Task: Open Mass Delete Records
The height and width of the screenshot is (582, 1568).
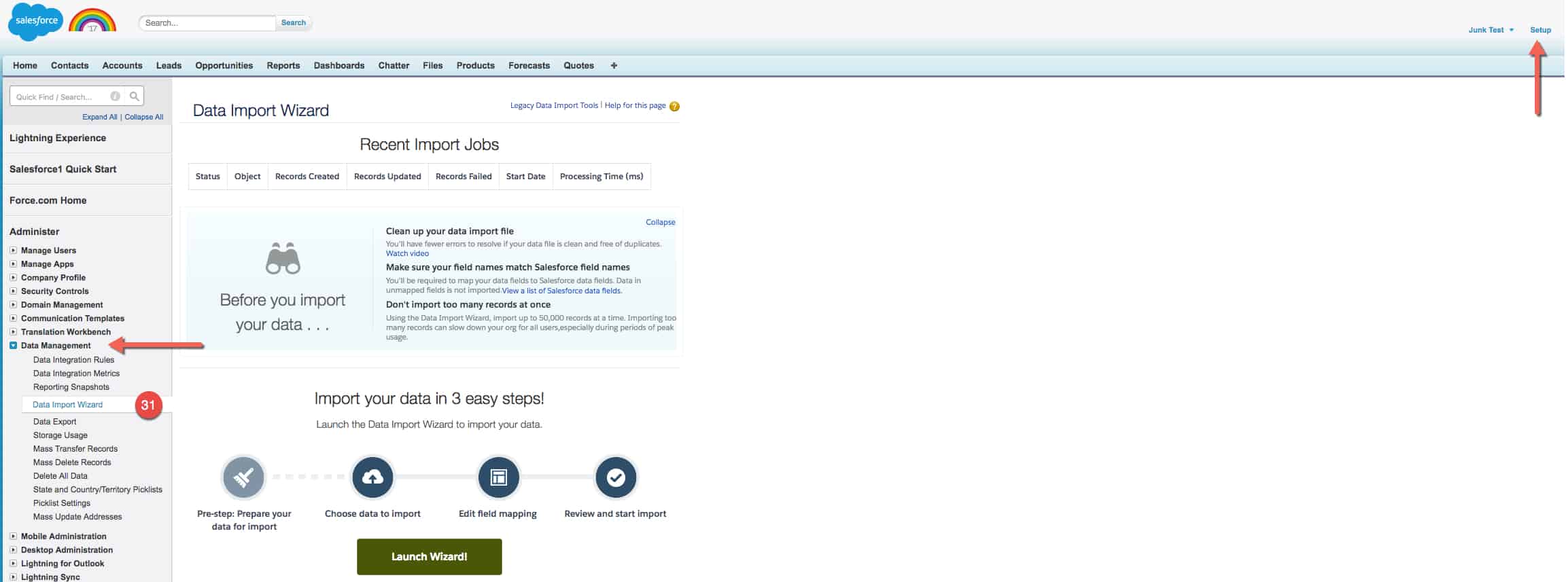Action: (x=72, y=462)
